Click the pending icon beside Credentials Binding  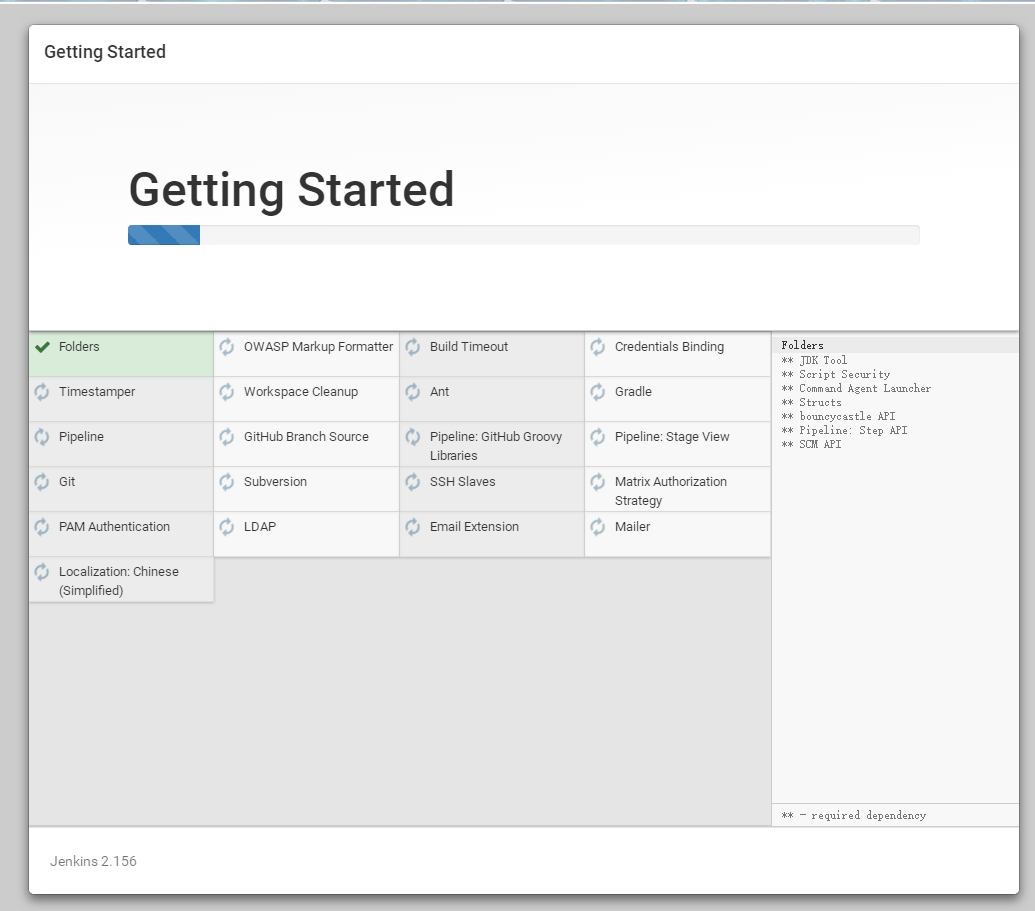click(x=598, y=347)
